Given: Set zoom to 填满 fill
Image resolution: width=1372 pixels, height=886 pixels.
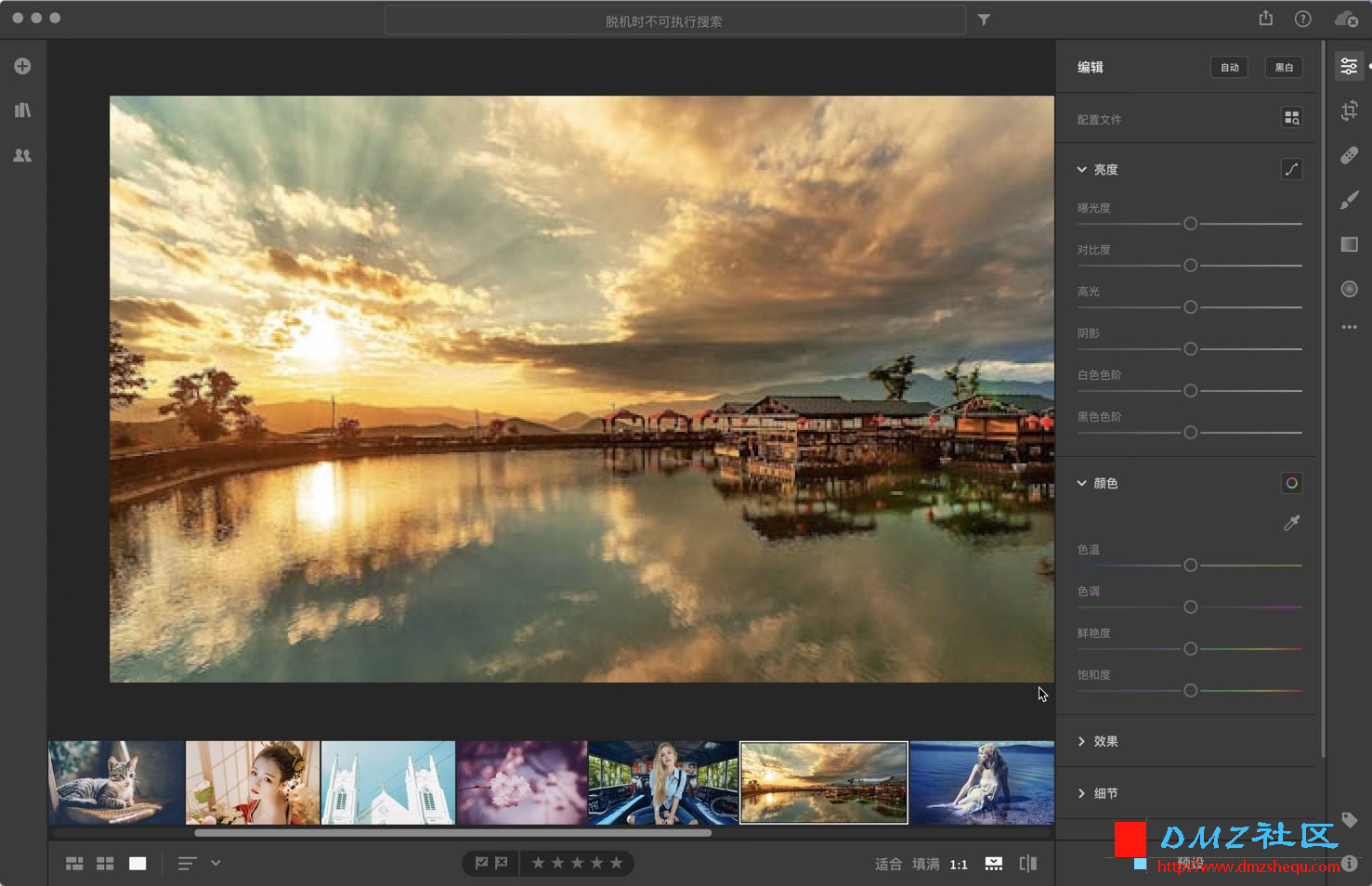Looking at the screenshot, I should (925, 864).
